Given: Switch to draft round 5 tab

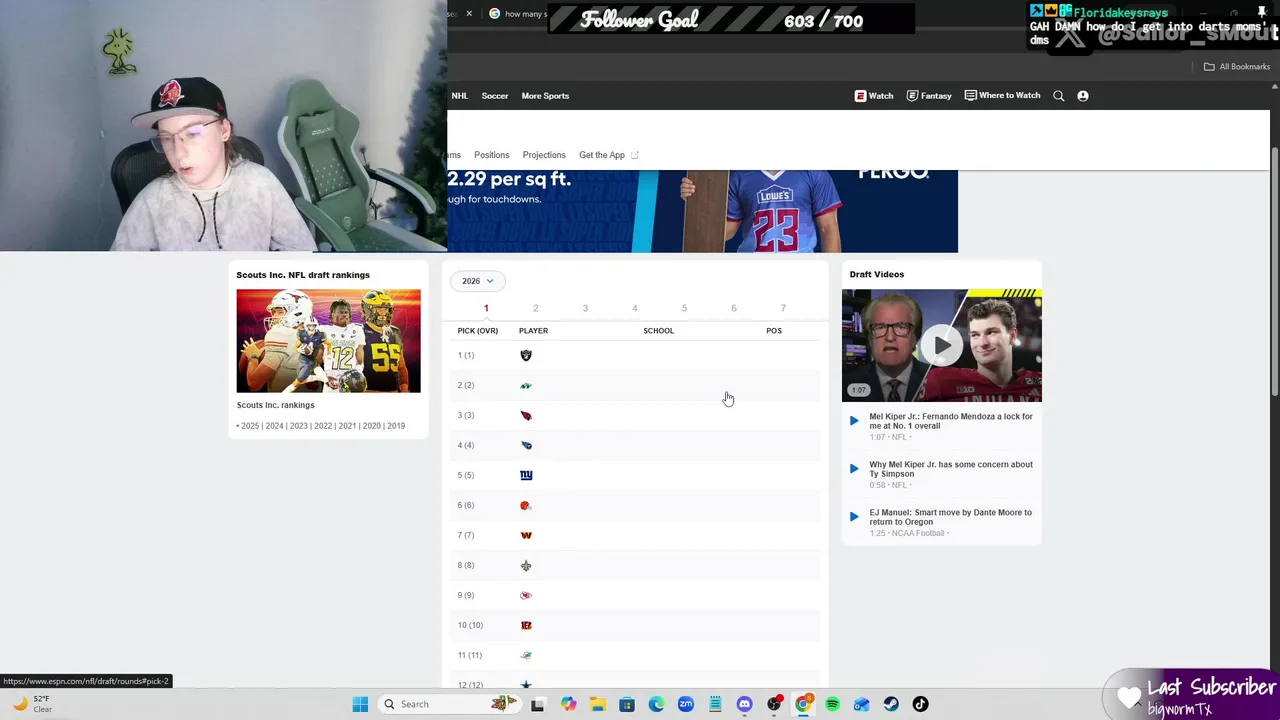Looking at the screenshot, I should [x=684, y=308].
